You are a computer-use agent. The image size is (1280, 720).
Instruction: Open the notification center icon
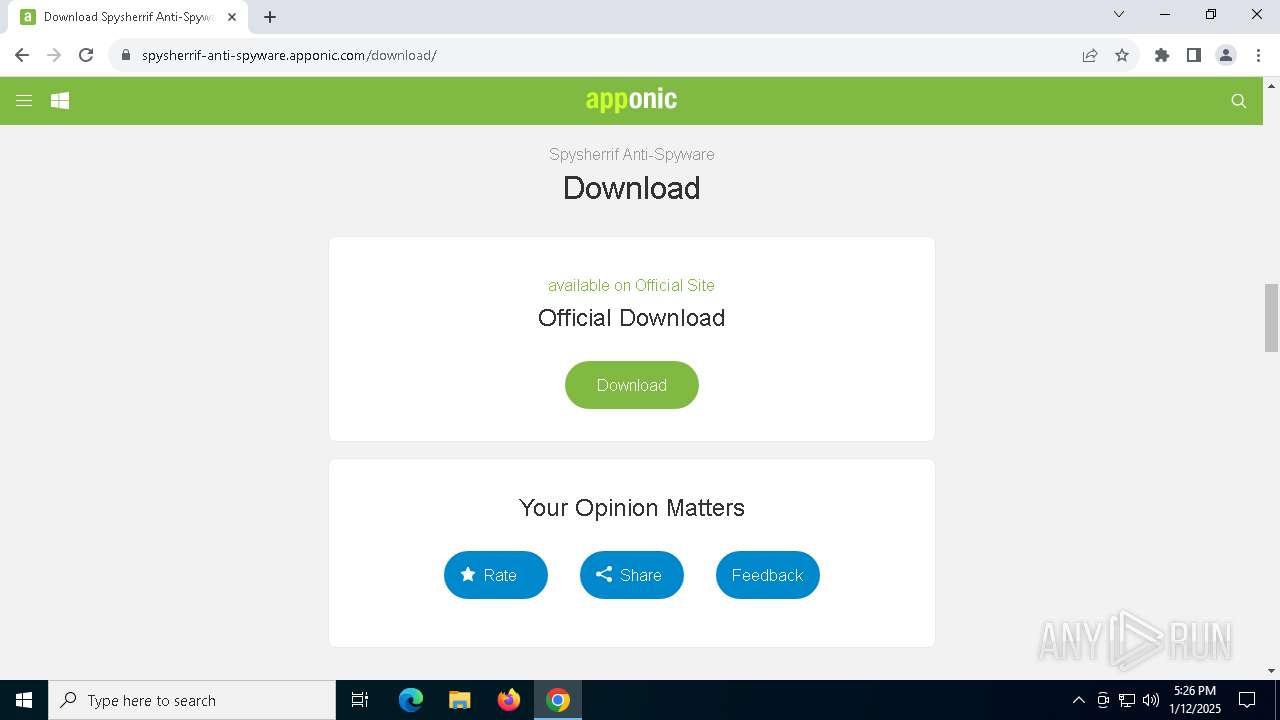[x=1247, y=700]
